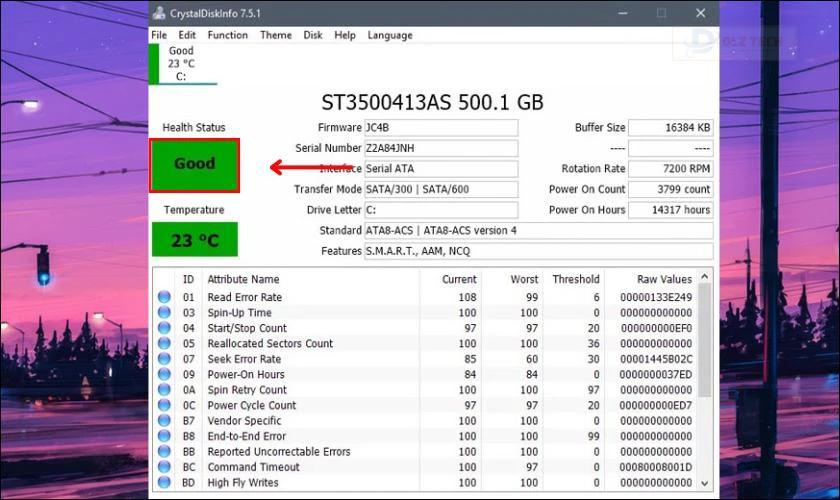Viewport: 840px width, 500px height.
Task: Open the Language menu
Action: tap(390, 35)
